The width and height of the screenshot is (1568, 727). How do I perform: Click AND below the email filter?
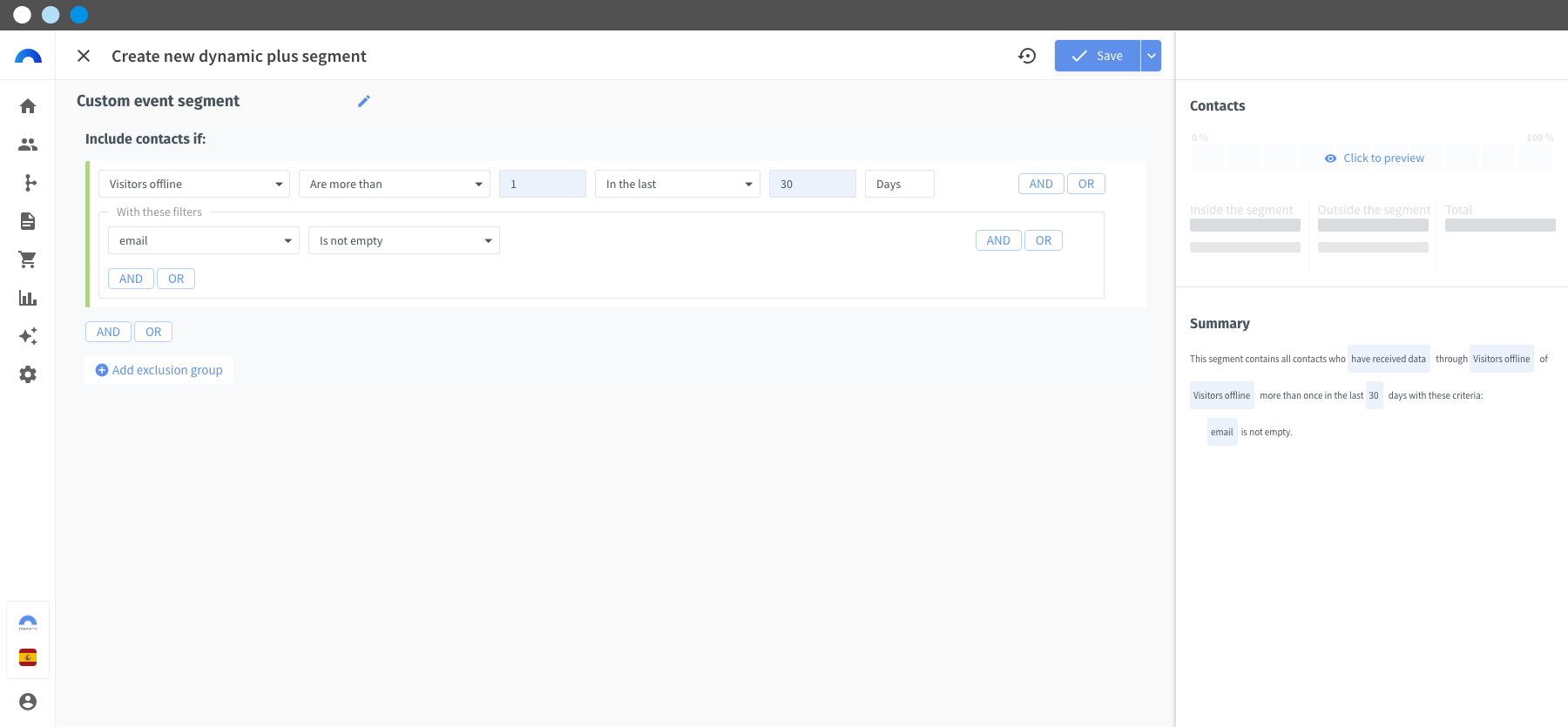[131, 279]
